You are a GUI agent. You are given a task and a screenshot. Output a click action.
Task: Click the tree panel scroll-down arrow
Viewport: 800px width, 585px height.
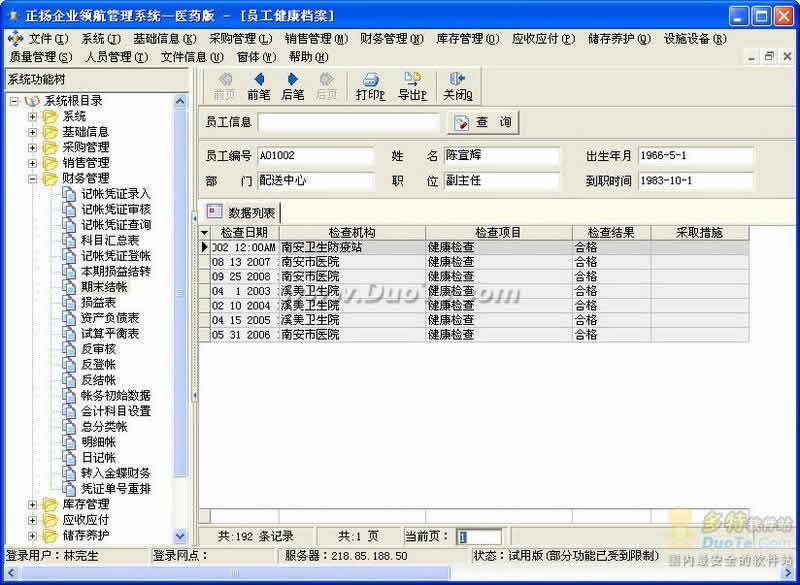[181, 536]
